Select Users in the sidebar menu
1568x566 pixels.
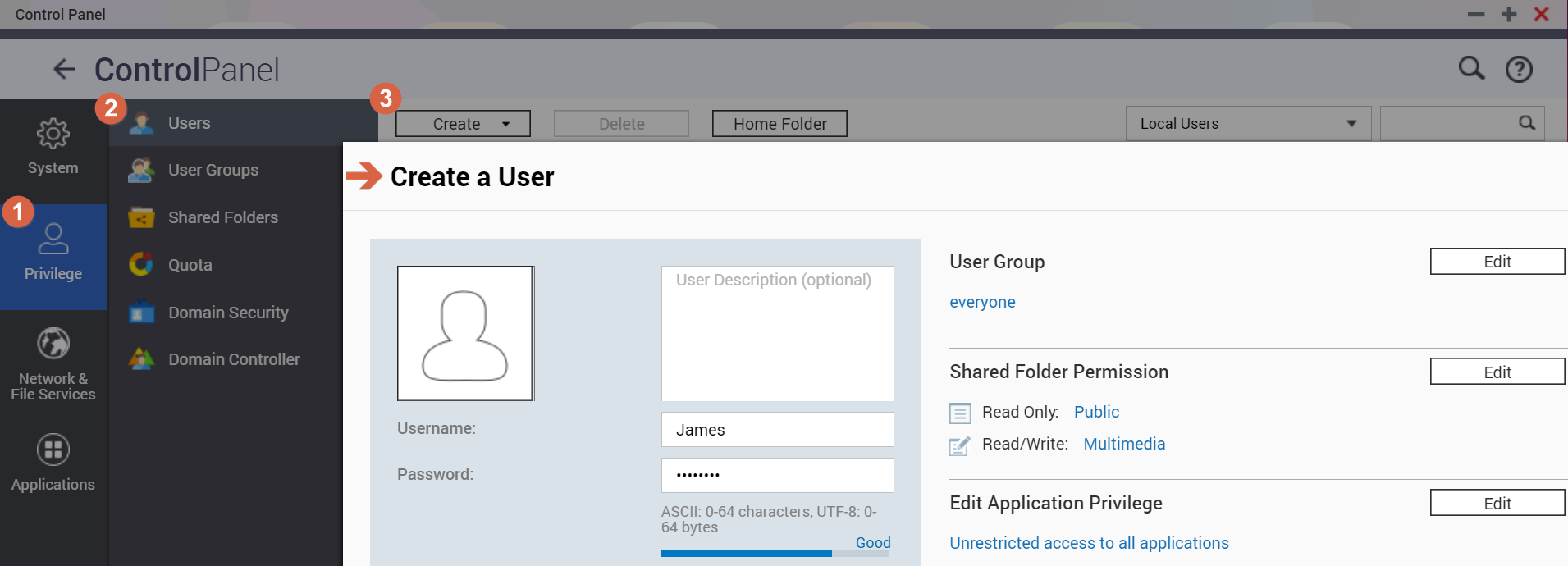click(189, 123)
